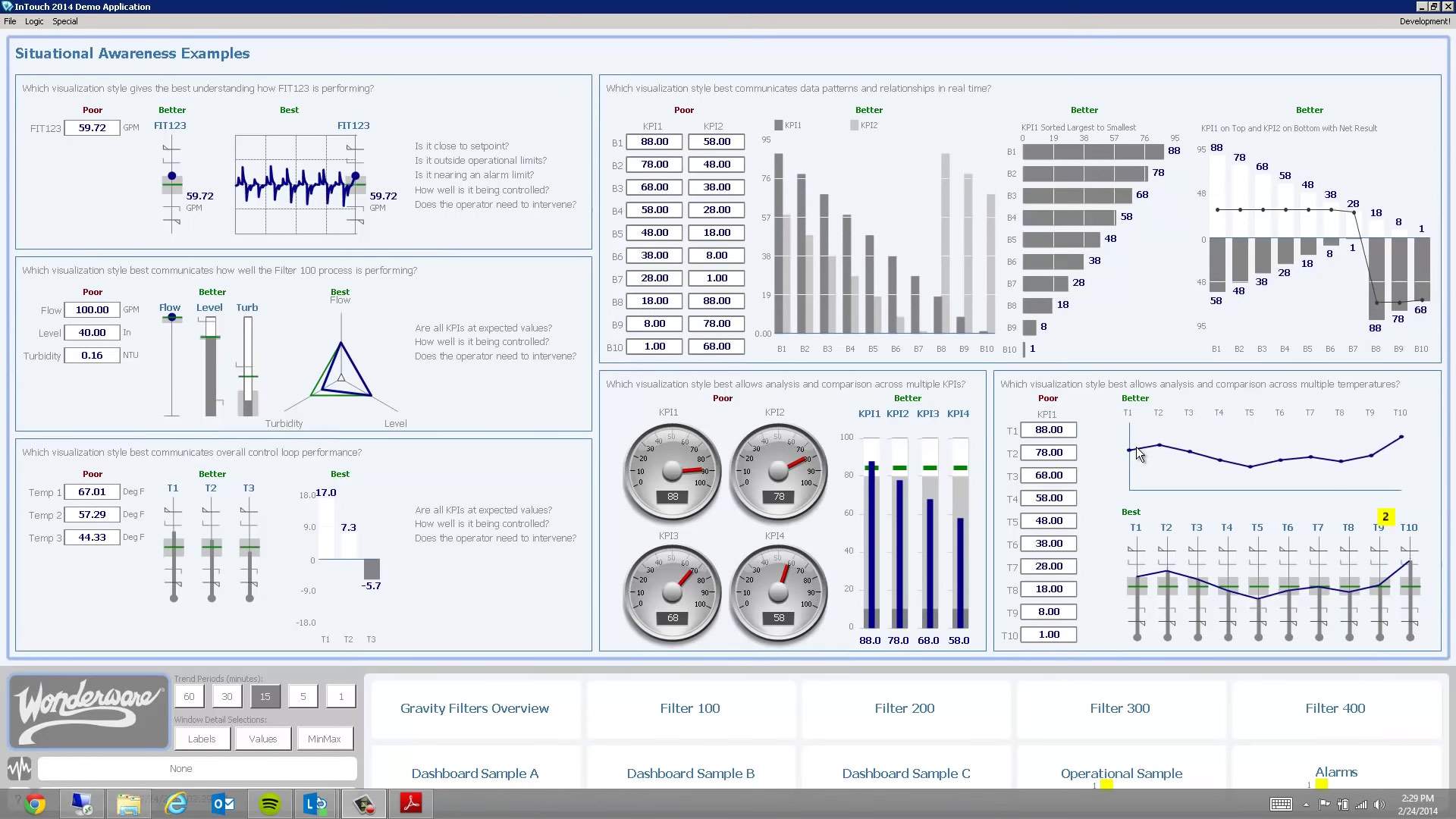Click the trend waveform icon beside None
This screenshot has height=819, width=1456.
[x=19, y=768]
